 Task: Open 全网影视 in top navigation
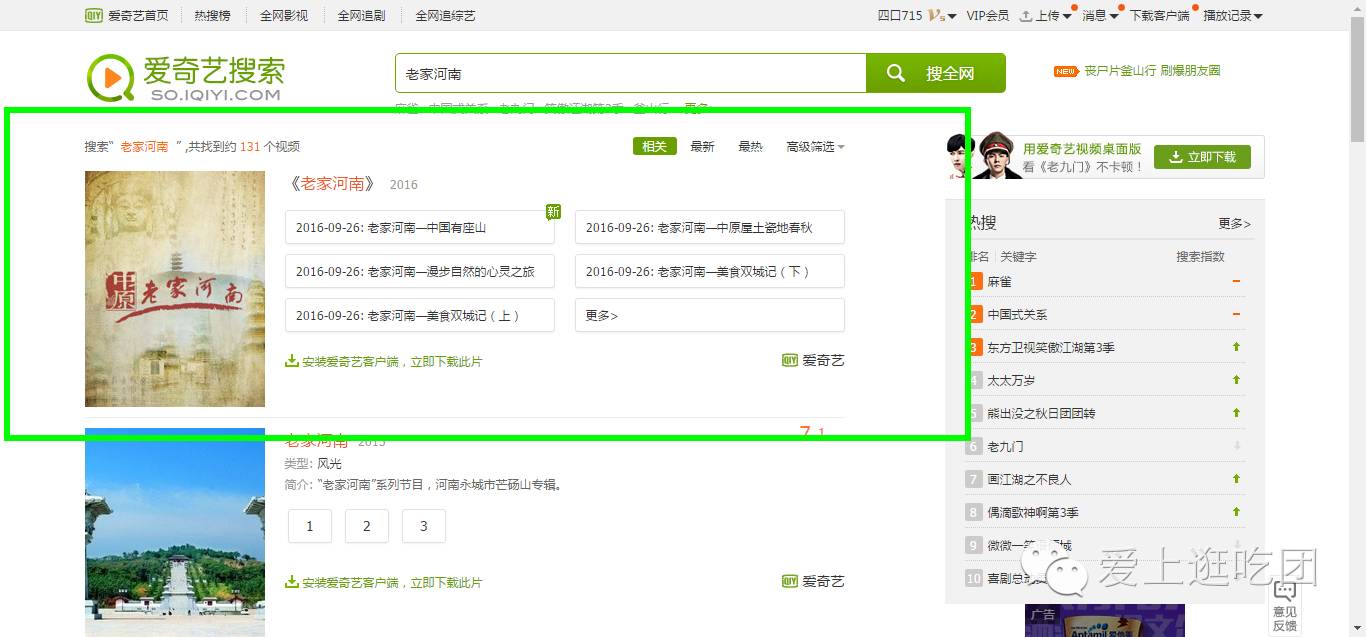point(284,15)
